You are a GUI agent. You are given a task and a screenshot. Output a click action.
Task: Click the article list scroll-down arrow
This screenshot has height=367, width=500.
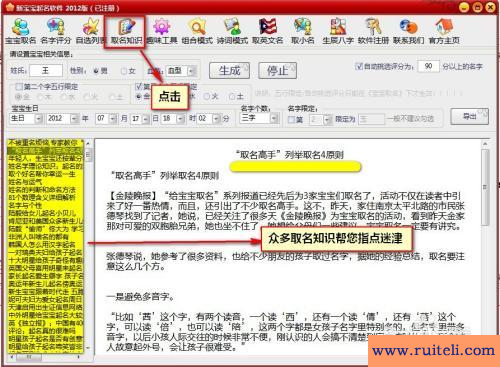tap(88, 348)
